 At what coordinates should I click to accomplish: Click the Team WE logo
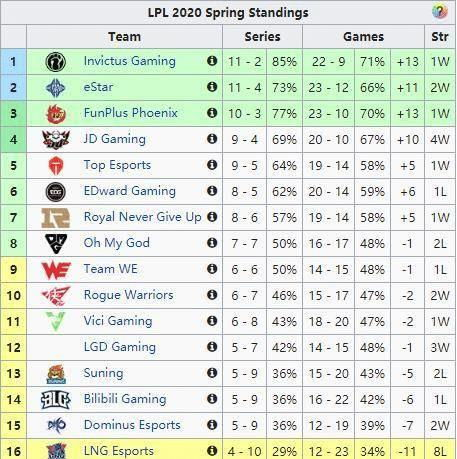tap(56, 270)
